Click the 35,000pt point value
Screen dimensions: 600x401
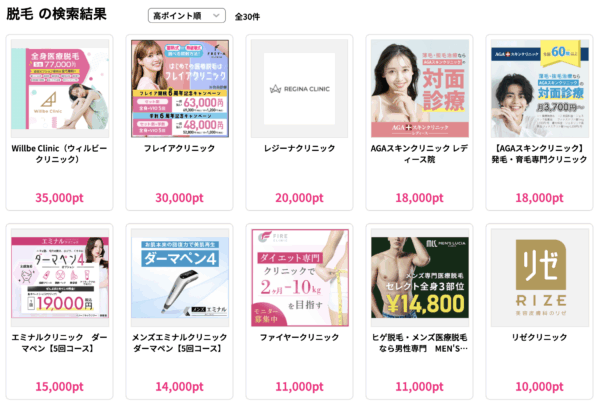coord(59,198)
